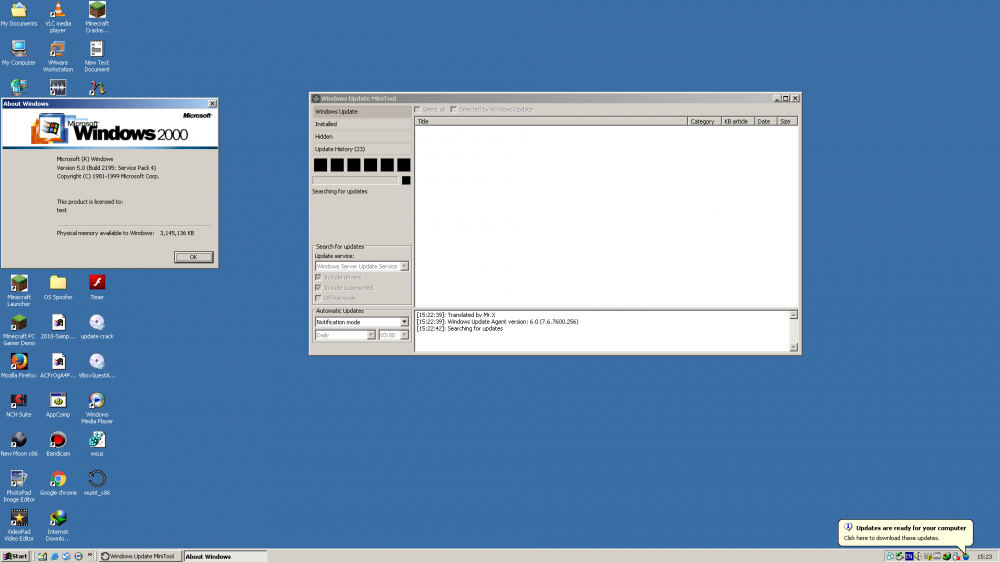Click the log pane scroll down arrow

(793, 347)
